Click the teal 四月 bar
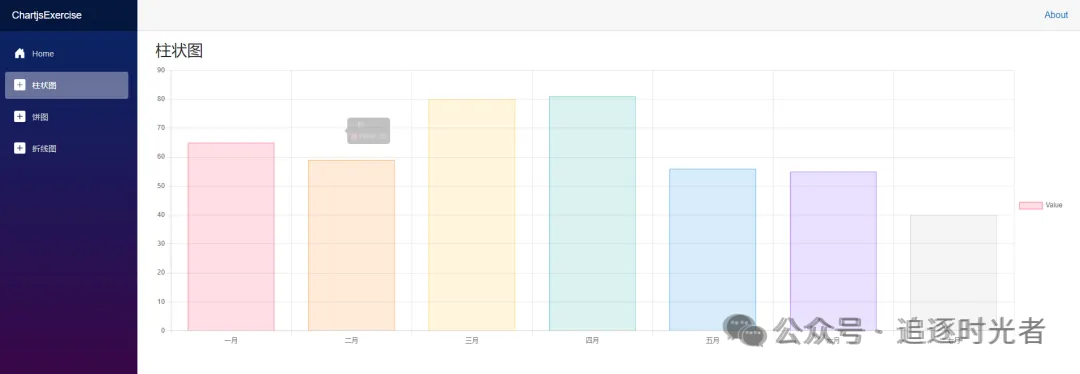This screenshot has height=374, width=1080. tap(592, 214)
